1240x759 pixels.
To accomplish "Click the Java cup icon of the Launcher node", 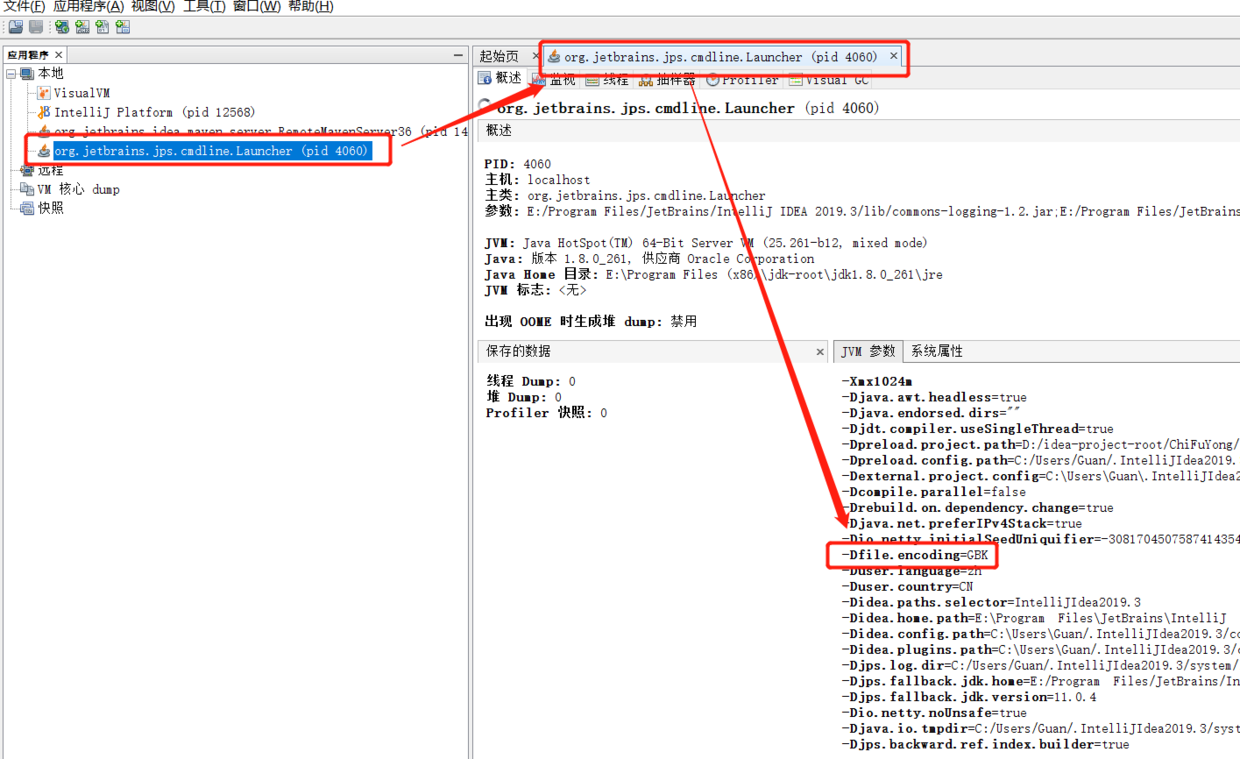I will (44, 151).
